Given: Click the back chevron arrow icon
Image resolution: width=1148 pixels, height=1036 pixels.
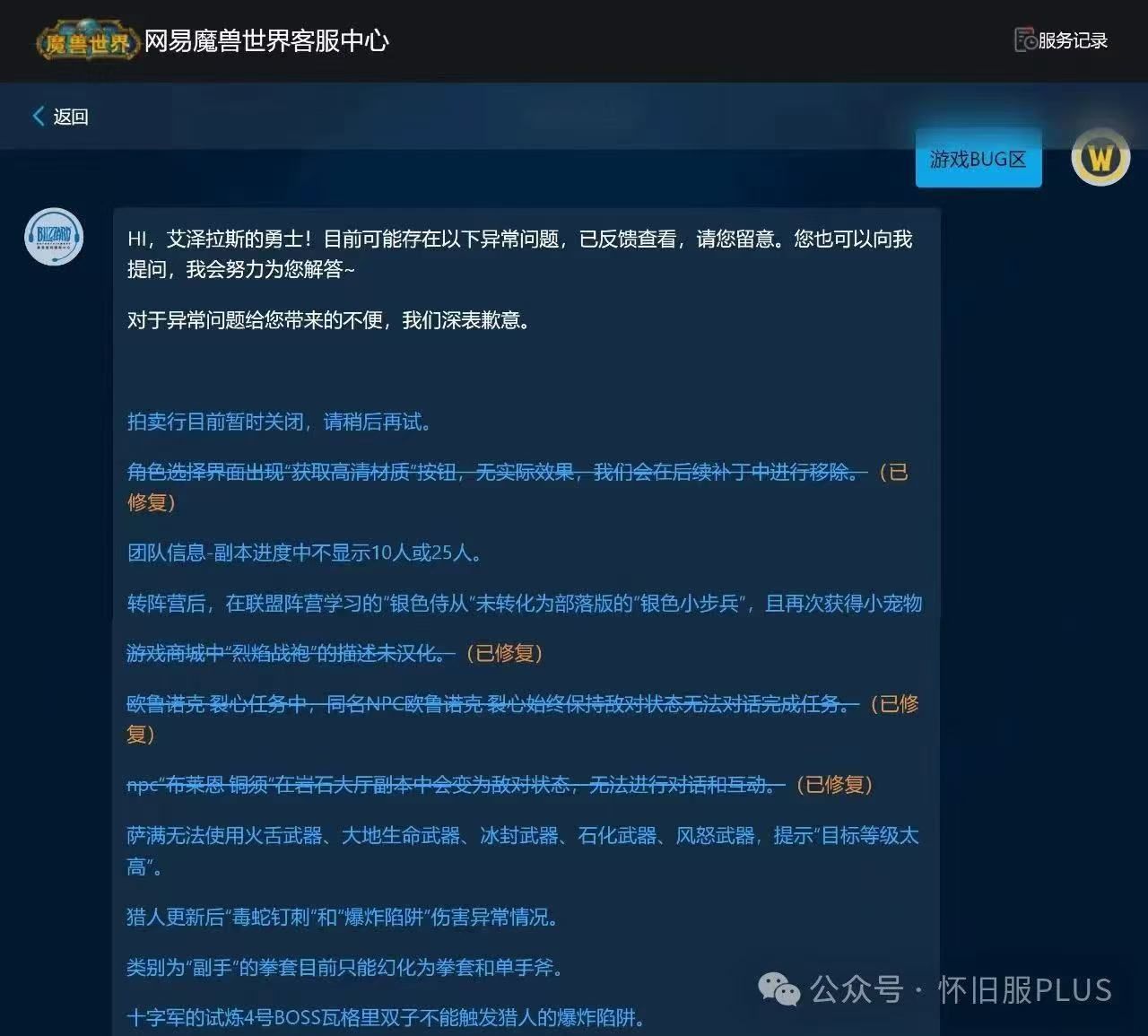Looking at the screenshot, I should pos(38,117).
